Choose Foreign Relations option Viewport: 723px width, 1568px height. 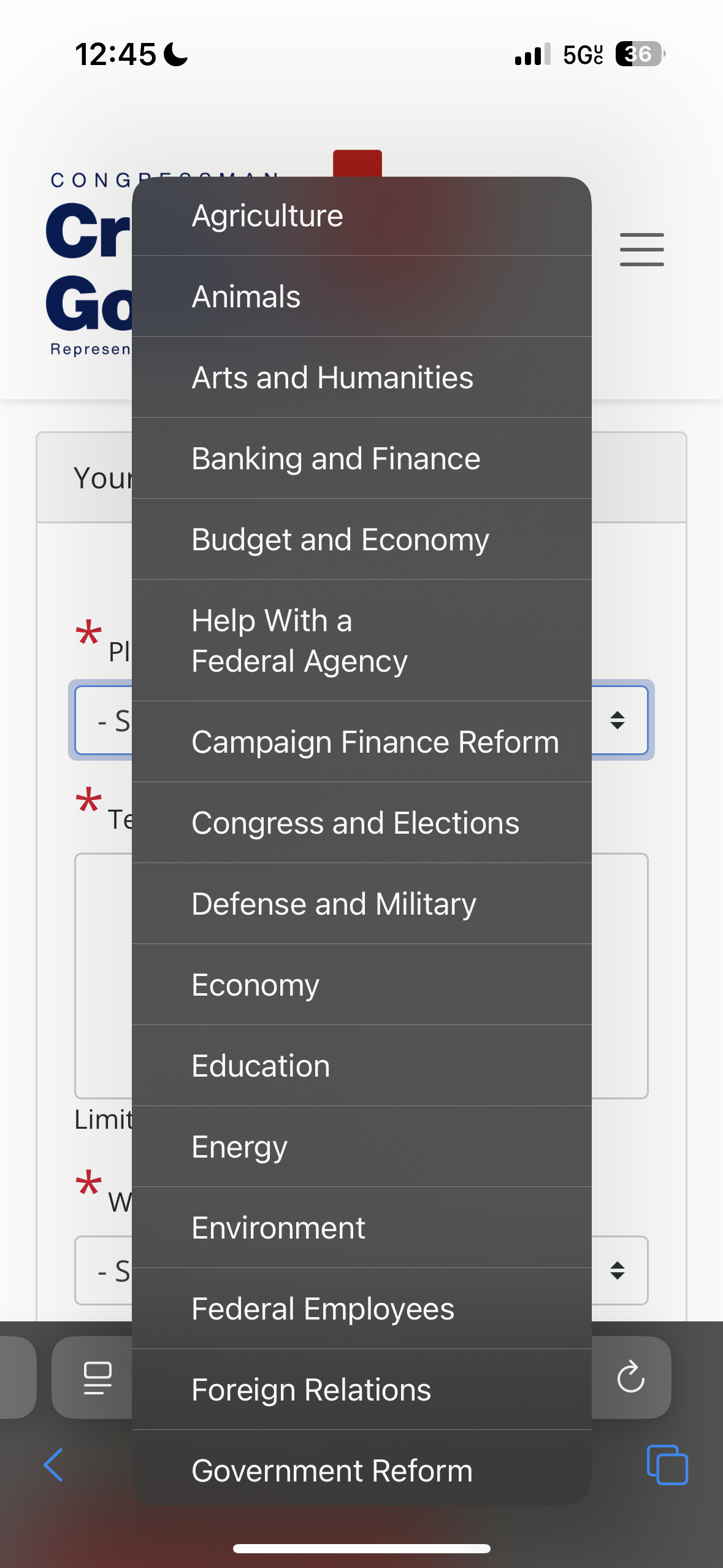coord(362,1390)
